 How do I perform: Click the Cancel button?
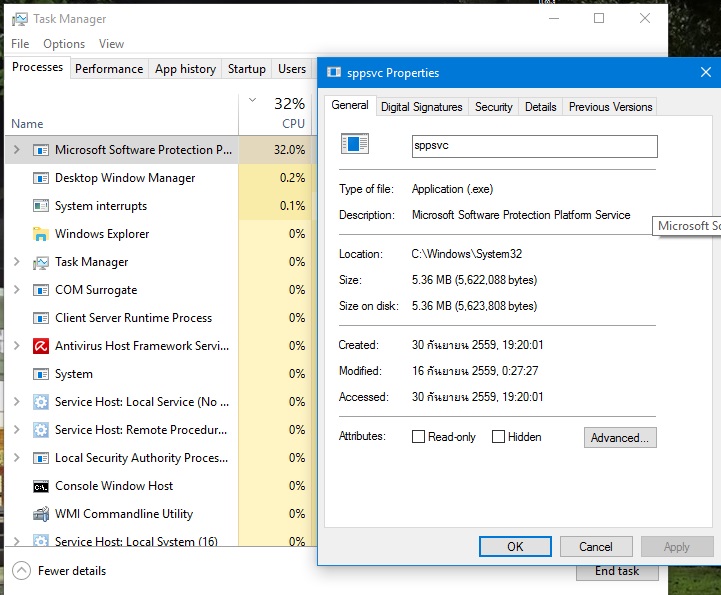[x=596, y=546]
